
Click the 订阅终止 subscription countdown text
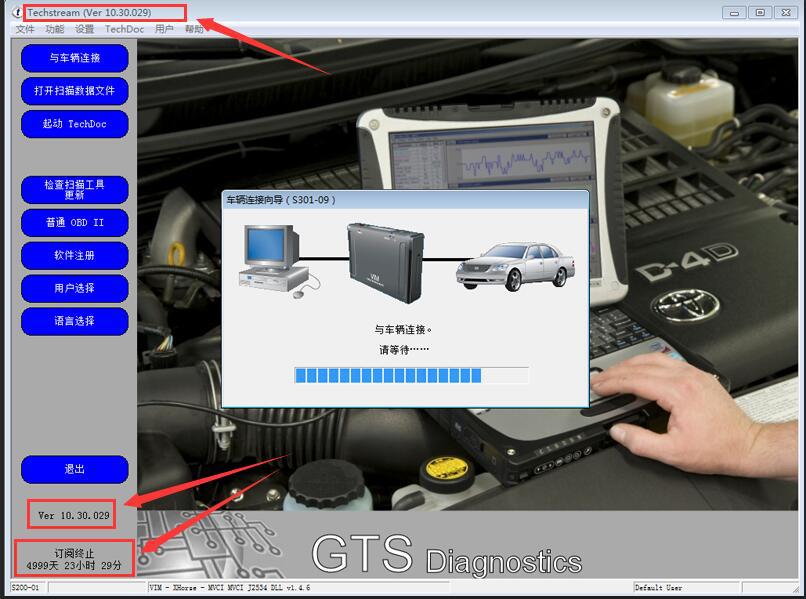tap(74, 559)
